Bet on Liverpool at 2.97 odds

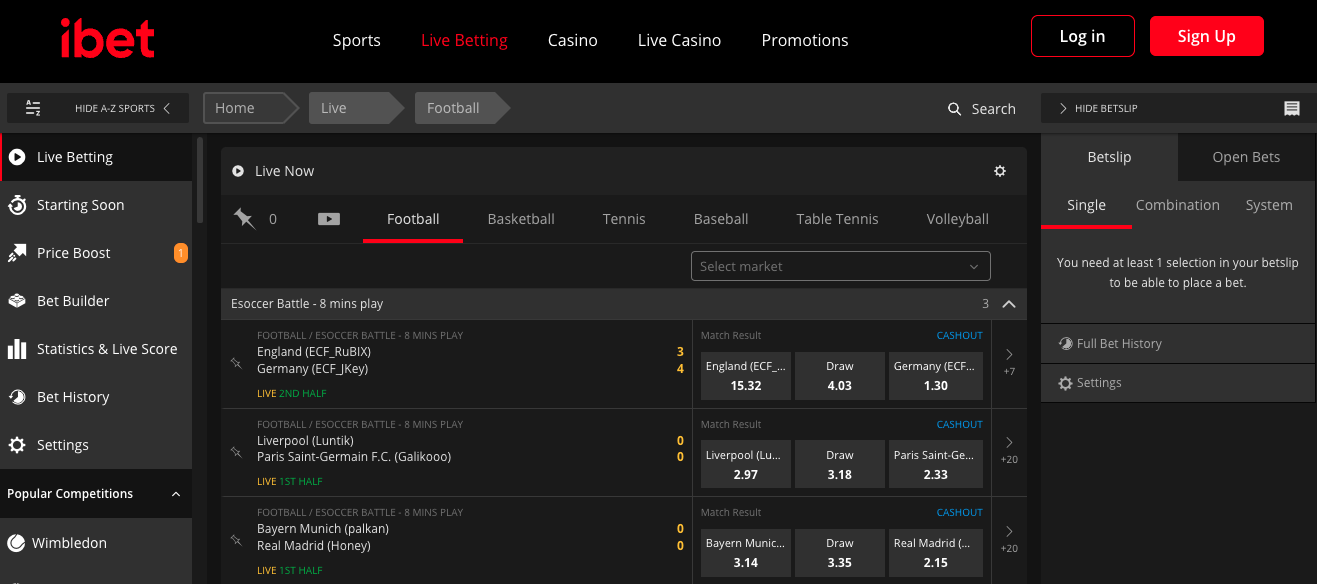[746, 465]
